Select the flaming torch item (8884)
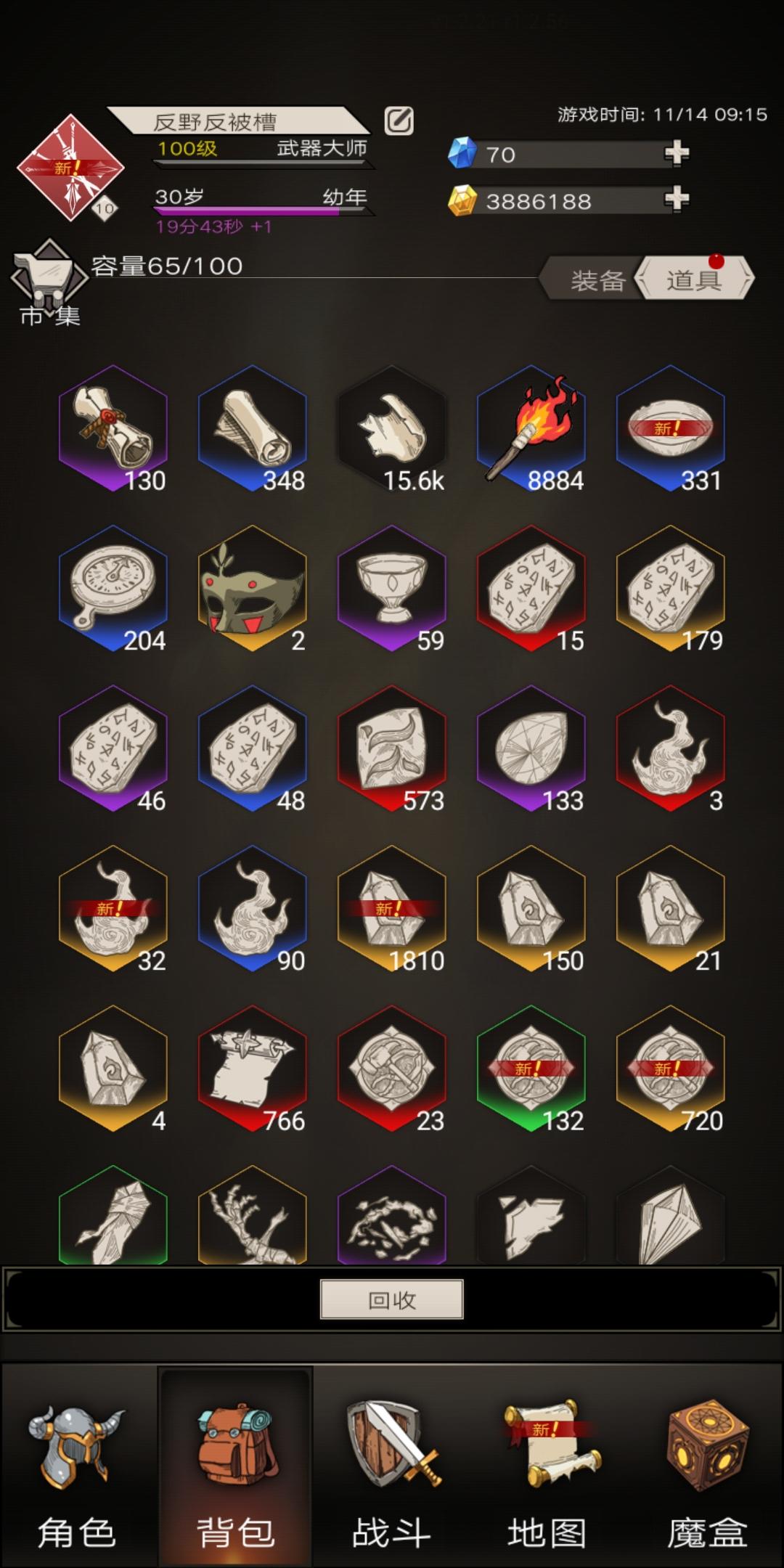The image size is (784, 1568). point(531,429)
